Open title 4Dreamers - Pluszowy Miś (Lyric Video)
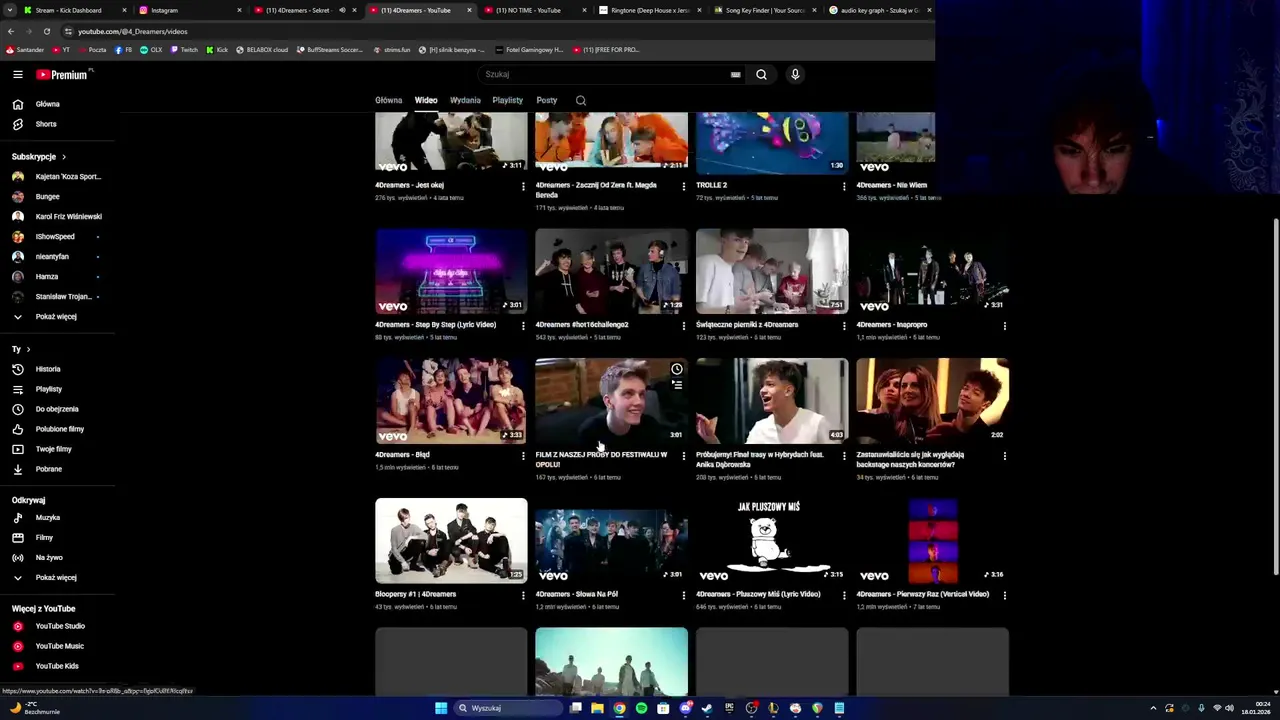 758,594
